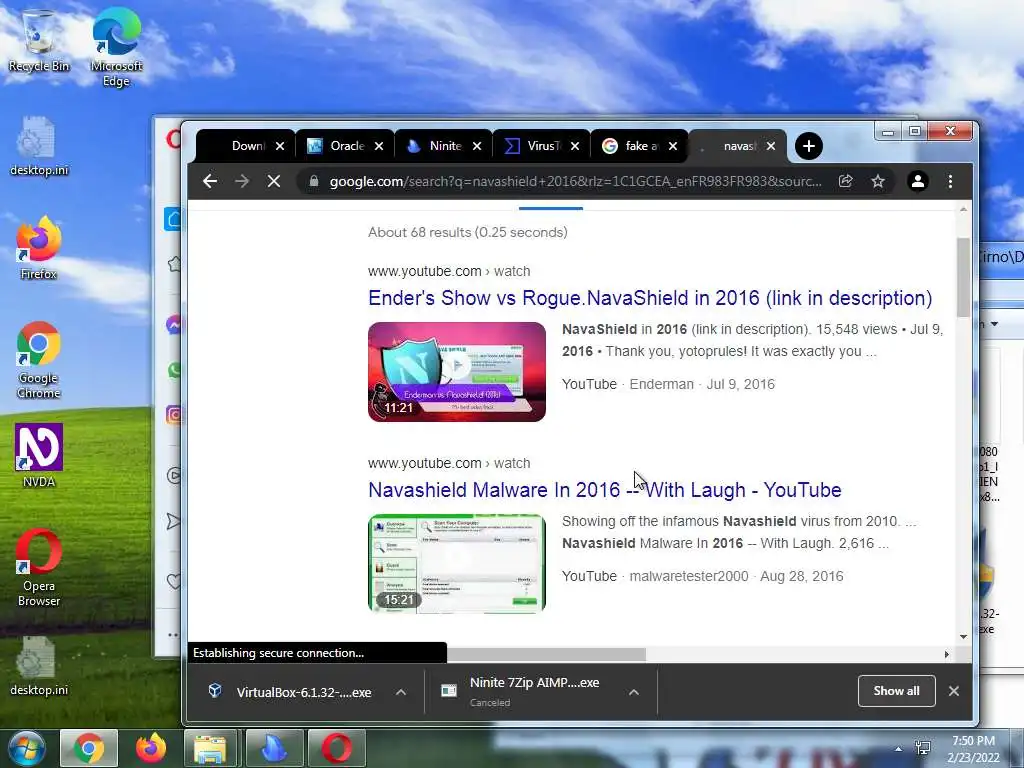The width and height of the screenshot is (1024, 768).
Task: Click the scroll up arrow of the page
Action: pyautogui.click(x=963, y=210)
